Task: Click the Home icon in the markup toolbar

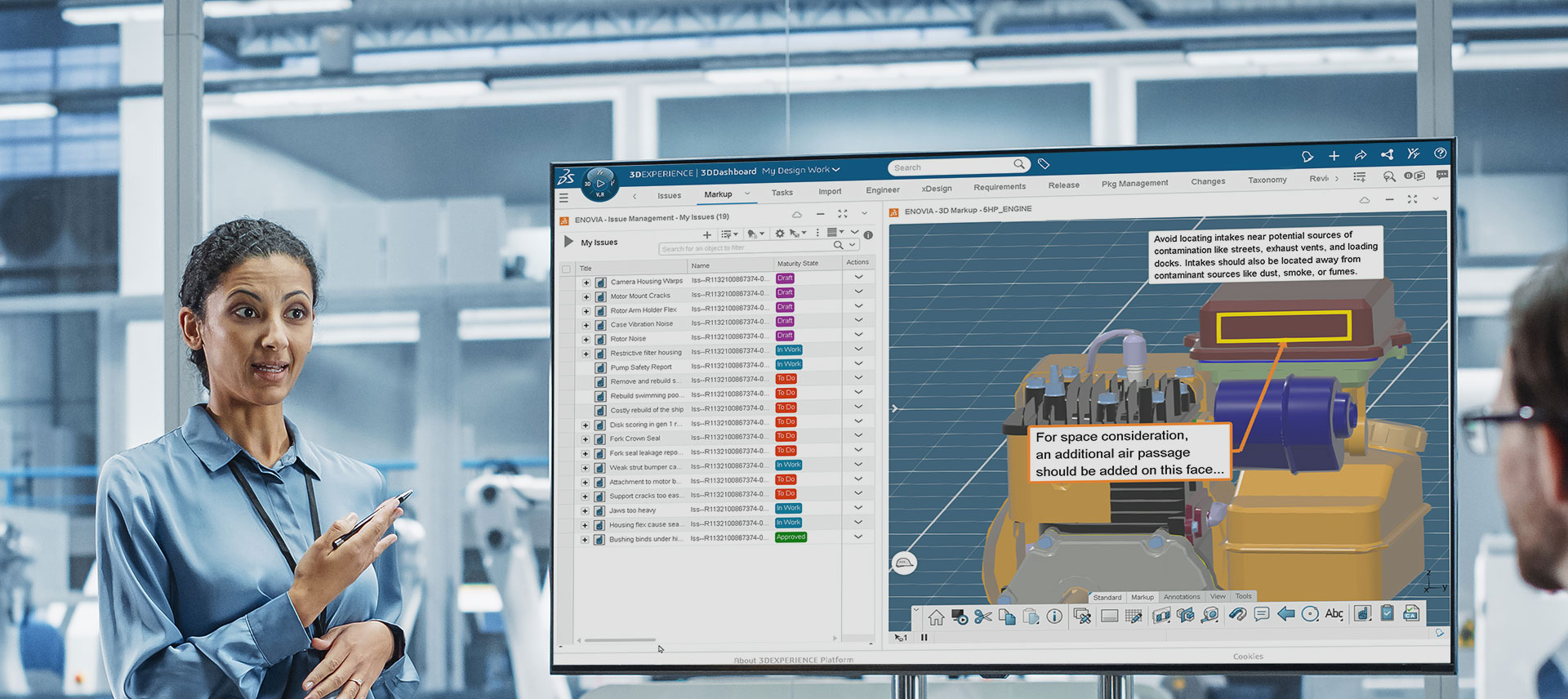Action: pyautogui.click(x=936, y=617)
